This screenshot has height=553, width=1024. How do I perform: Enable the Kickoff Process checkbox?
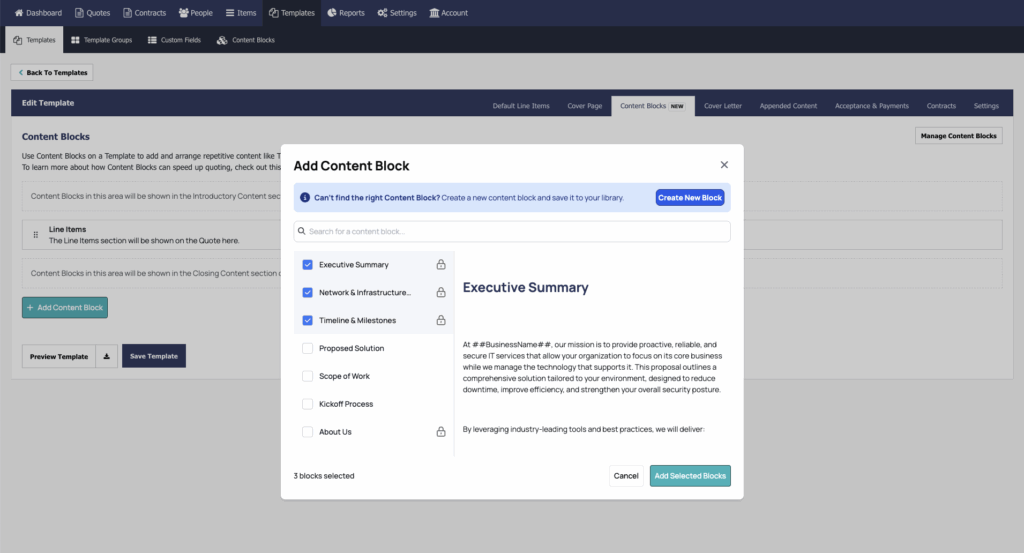click(308, 404)
